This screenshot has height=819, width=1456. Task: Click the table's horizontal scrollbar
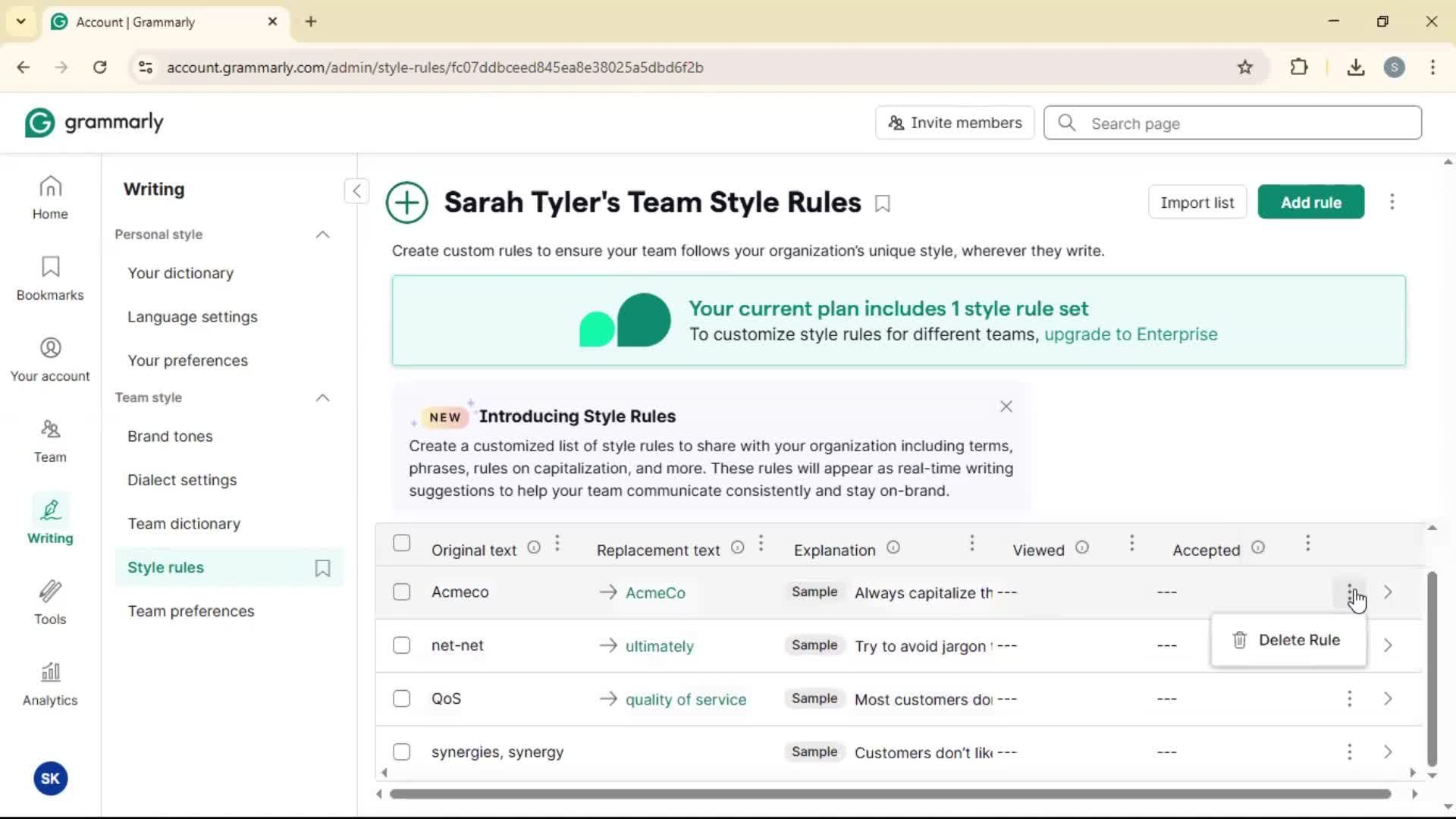890,794
